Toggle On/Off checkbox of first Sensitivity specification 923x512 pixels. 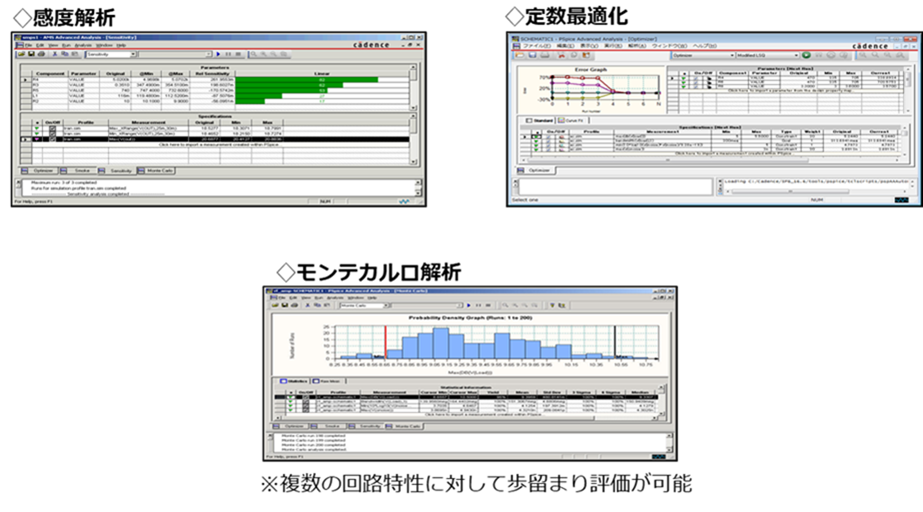[x=51, y=128]
